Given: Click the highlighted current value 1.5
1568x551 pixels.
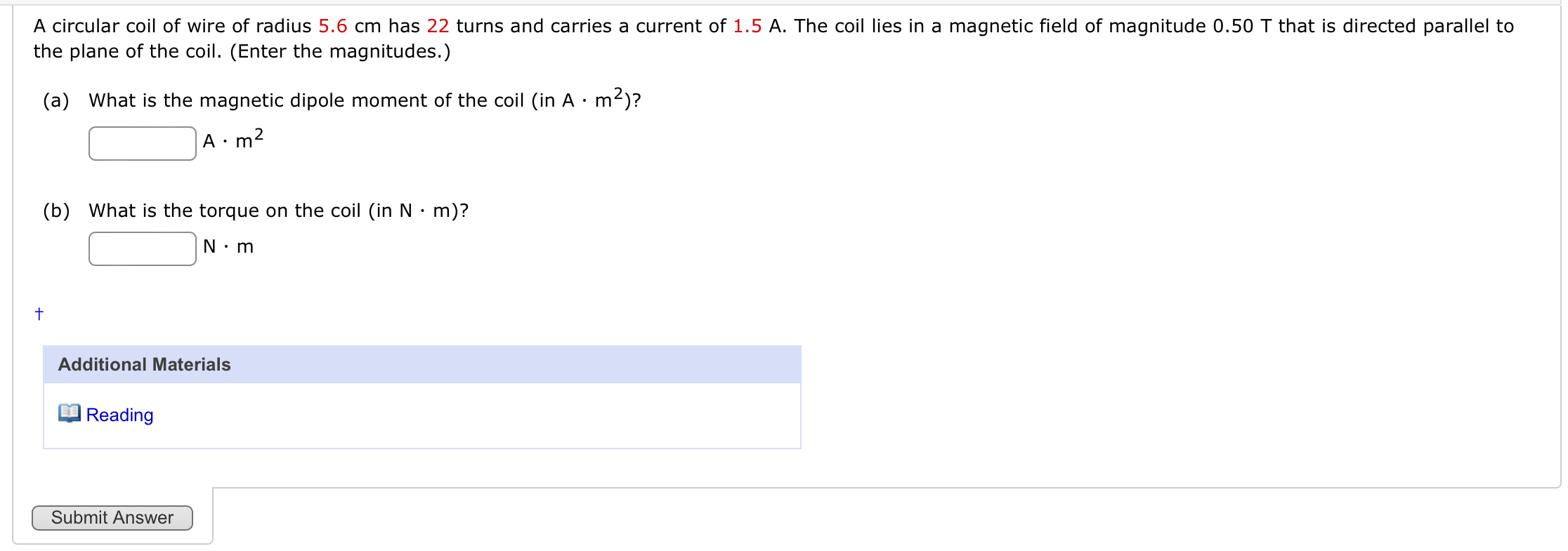Looking at the screenshot, I should click(x=747, y=26).
